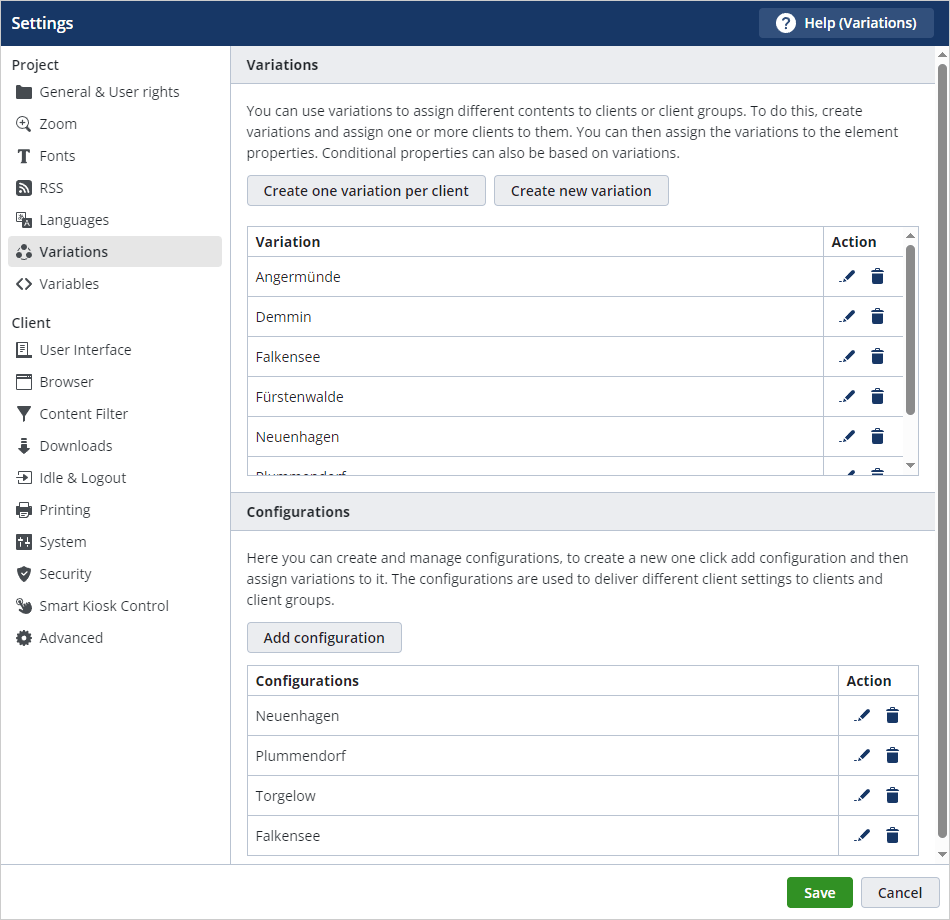
Task: Edit the Torgelow configuration
Action: pos(862,795)
